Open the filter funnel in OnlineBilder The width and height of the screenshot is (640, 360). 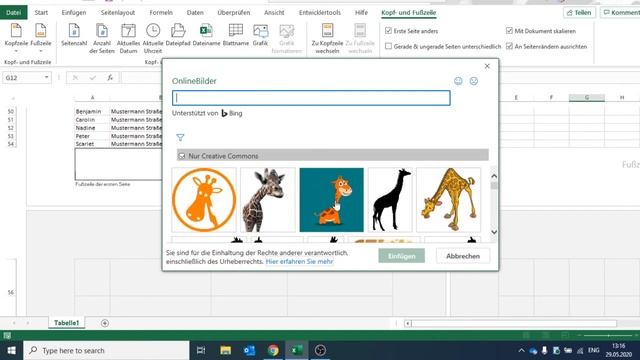180,137
